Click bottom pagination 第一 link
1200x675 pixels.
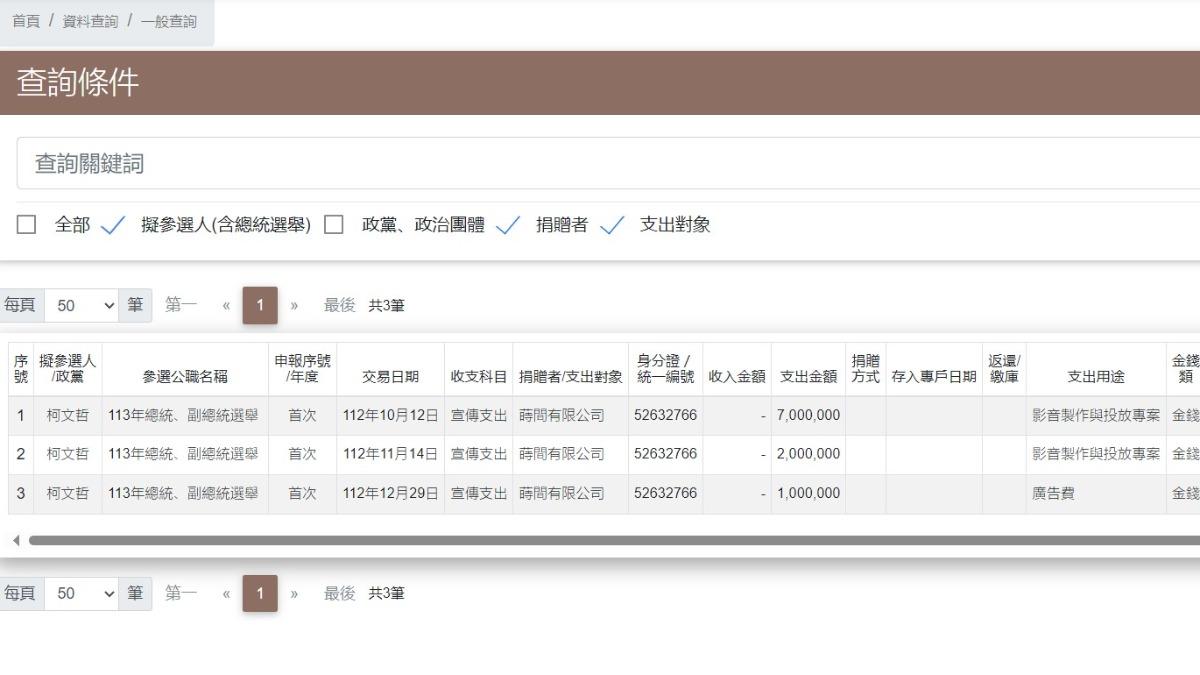coord(181,594)
